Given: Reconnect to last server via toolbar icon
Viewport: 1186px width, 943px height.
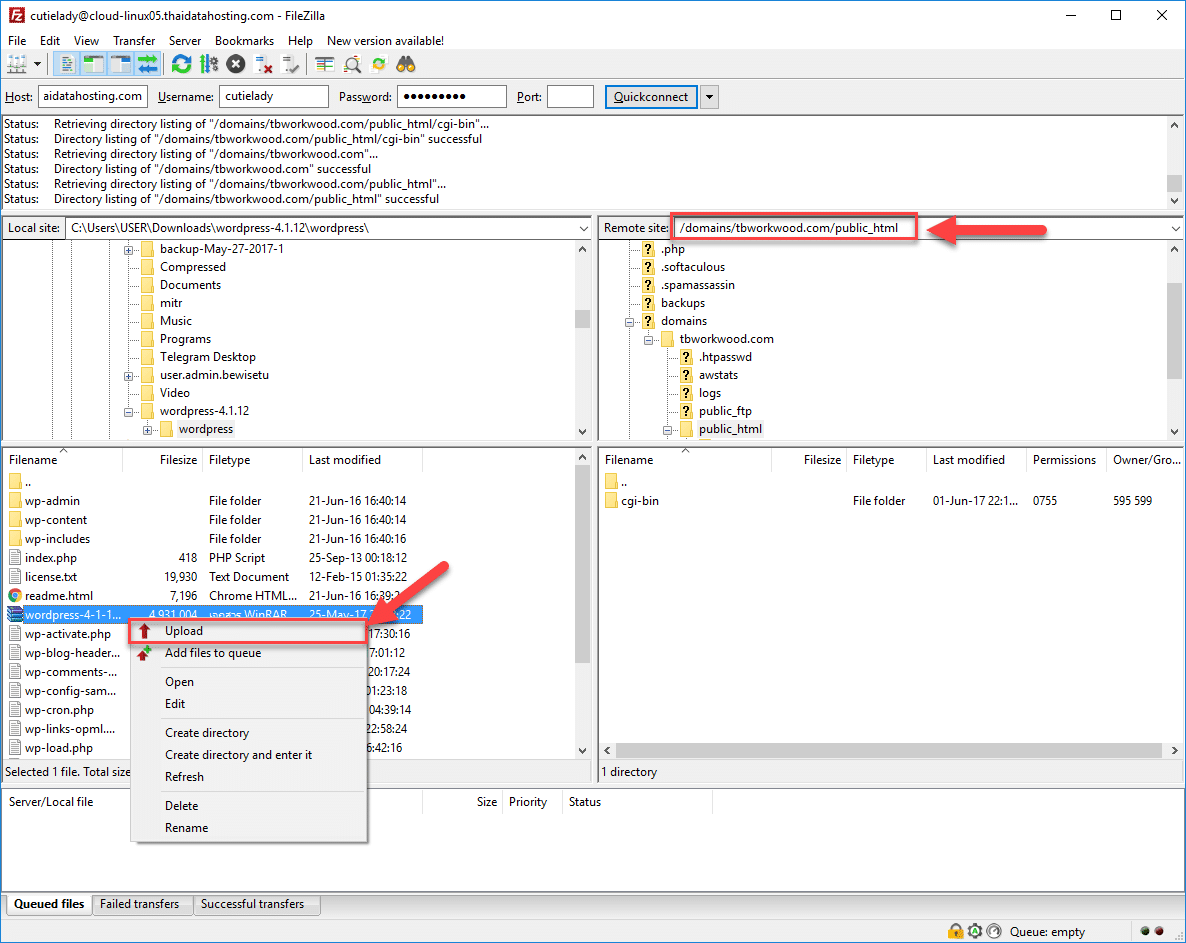Looking at the screenshot, I should pos(290,64).
